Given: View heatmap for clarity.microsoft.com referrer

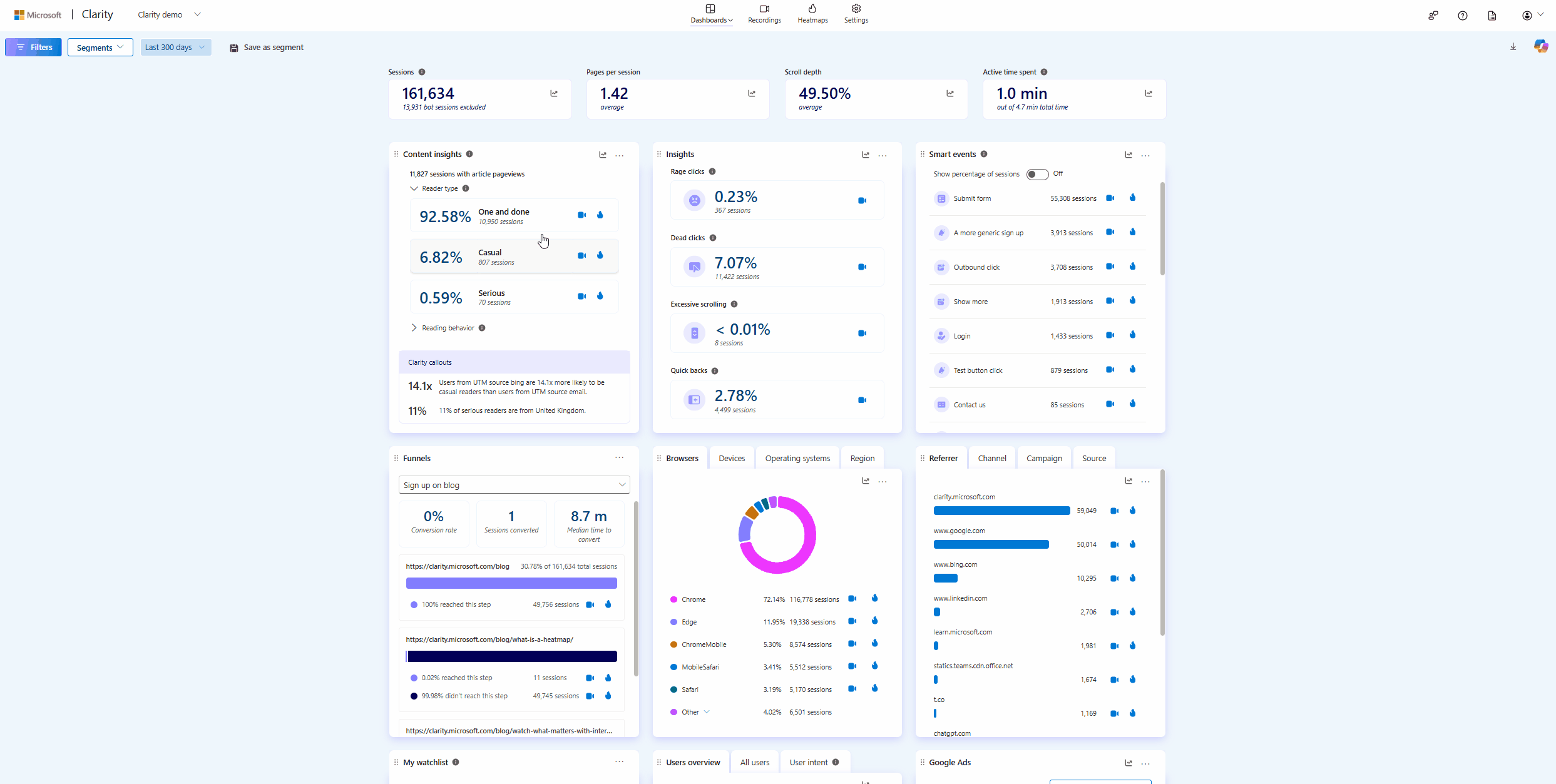Looking at the screenshot, I should (1132, 510).
